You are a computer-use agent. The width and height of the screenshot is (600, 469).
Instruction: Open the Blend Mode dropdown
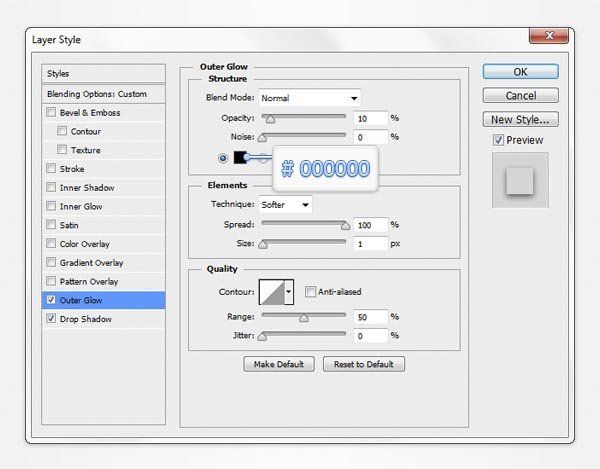(x=310, y=98)
